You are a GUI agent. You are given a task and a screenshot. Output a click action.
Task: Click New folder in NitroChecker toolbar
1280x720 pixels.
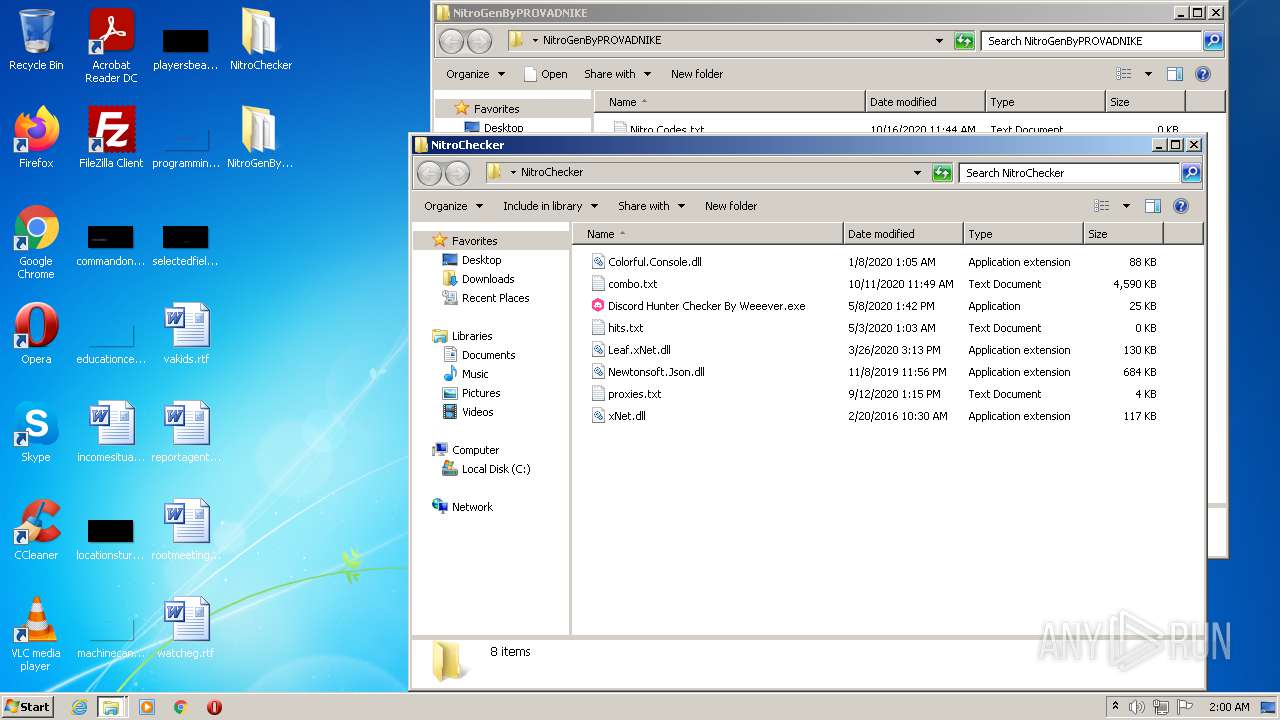pyautogui.click(x=731, y=206)
